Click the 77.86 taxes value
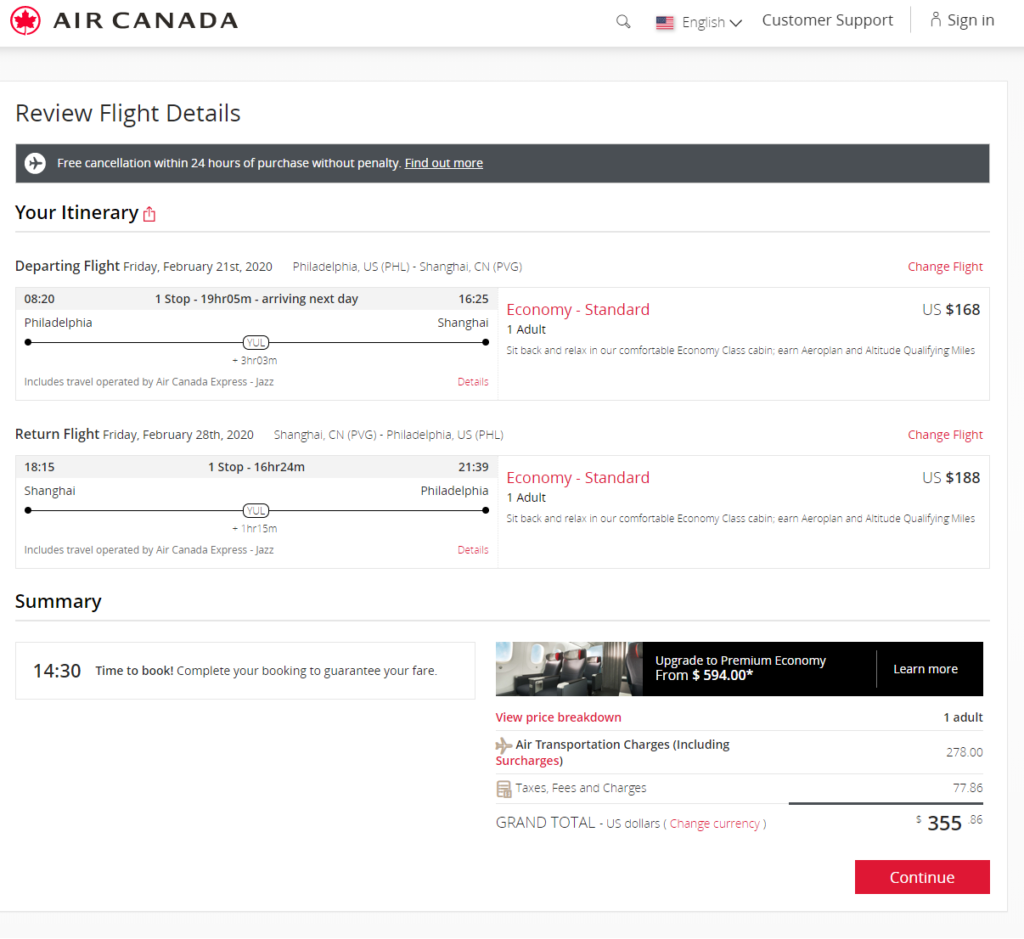 967,788
